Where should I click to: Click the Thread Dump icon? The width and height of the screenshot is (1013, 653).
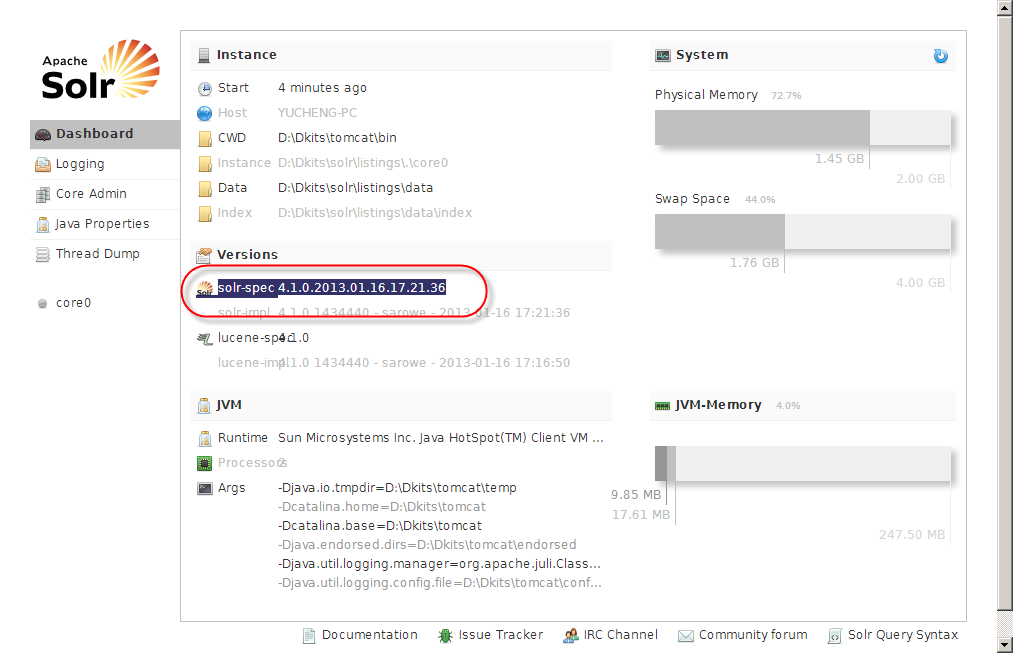pyautogui.click(x=43, y=254)
